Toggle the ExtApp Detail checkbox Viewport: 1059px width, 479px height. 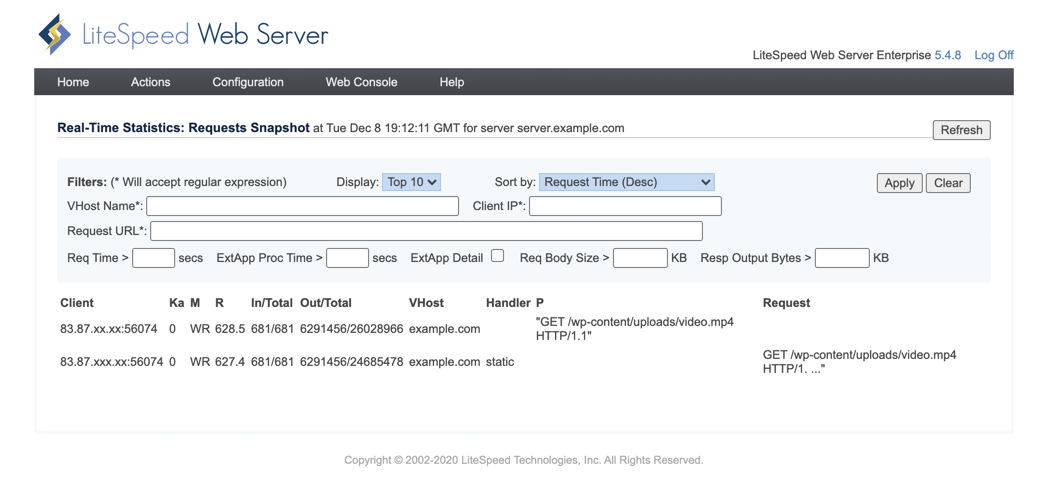pos(497,256)
